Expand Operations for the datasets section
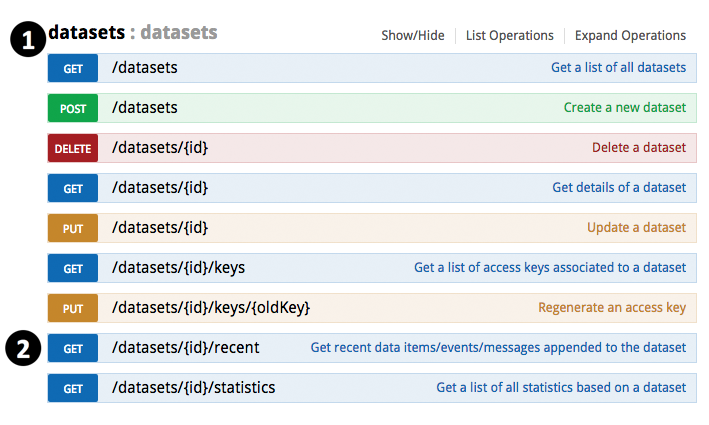This screenshot has height=425, width=709. coord(630,35)
